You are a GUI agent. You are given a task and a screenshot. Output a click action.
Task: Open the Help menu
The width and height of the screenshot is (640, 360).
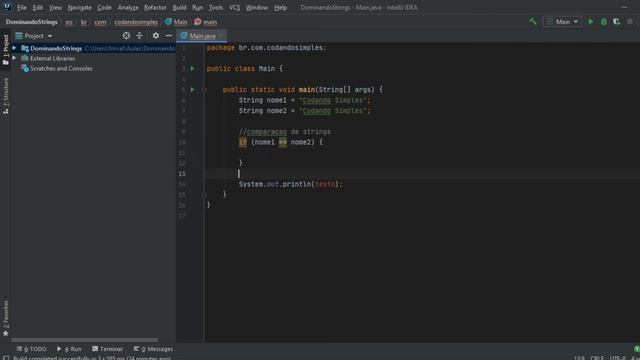tap(280, 7)
